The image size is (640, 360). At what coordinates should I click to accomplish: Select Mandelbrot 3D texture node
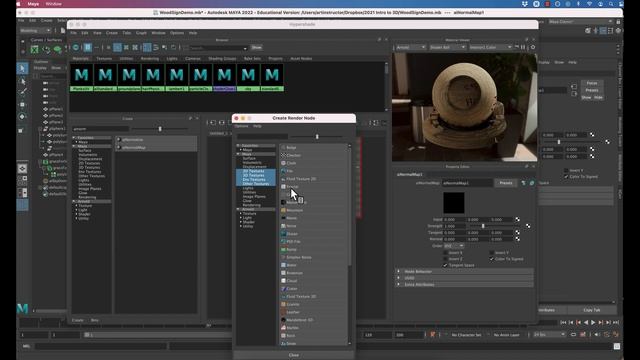313,320
